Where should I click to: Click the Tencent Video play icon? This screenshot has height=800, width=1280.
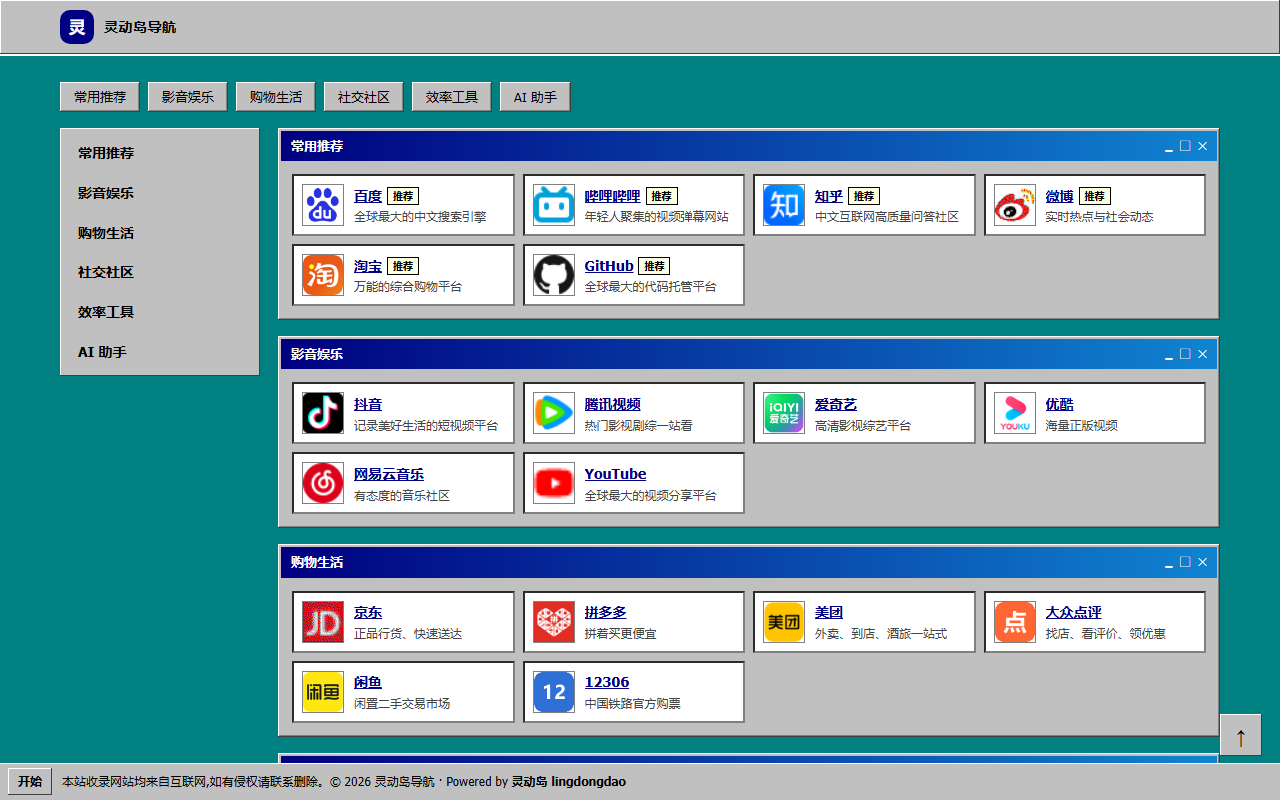point(554,413)
